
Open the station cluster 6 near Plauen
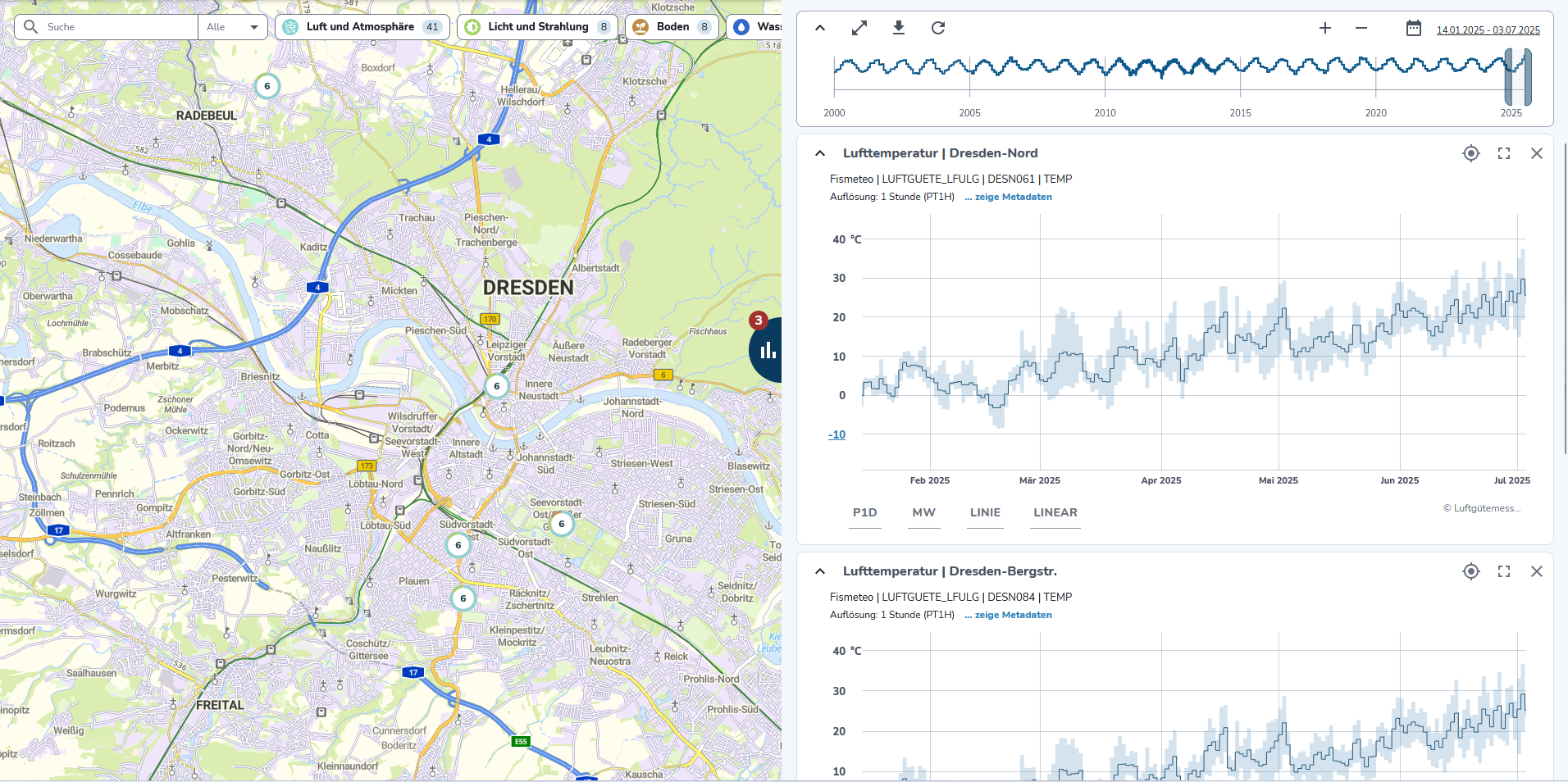pos(463,598)
